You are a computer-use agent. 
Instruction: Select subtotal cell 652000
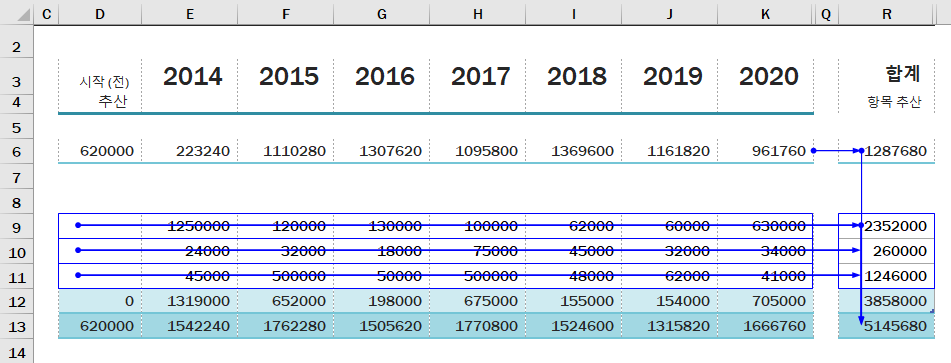[x=286, y=301]
